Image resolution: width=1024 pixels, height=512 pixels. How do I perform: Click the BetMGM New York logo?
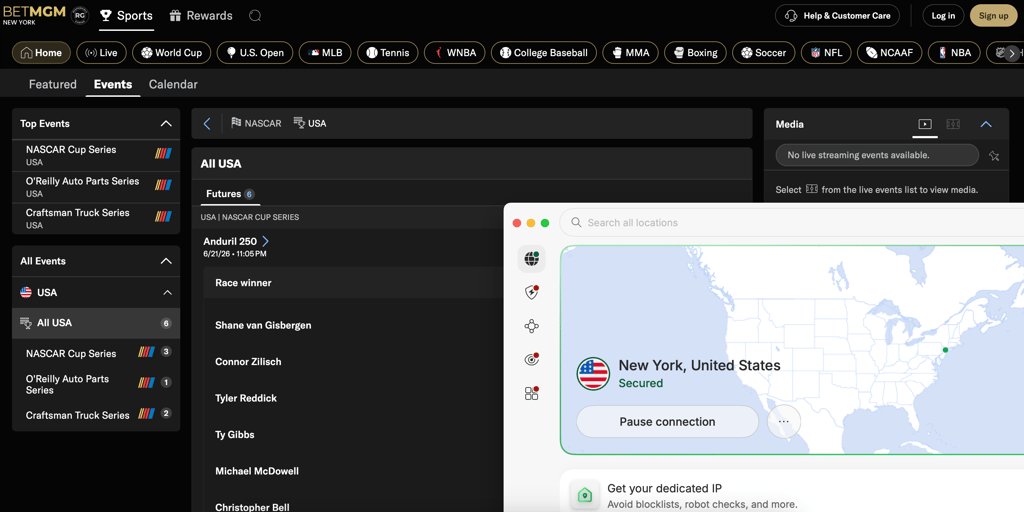pyautogui.click(x=34, y=15)
